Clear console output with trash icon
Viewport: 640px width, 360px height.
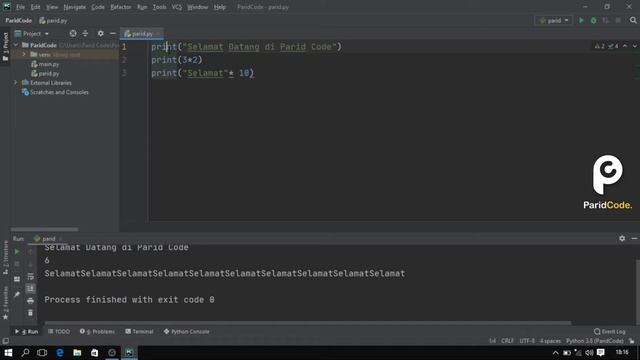click(x=31, y=313)
